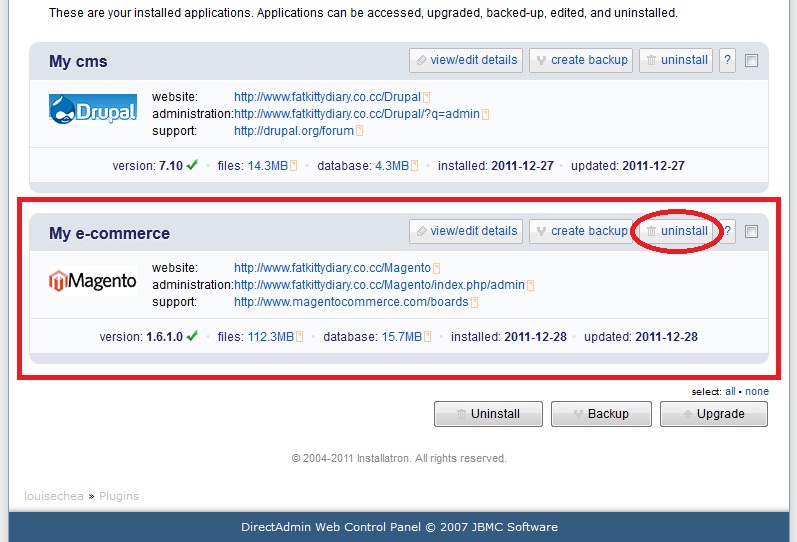
Task: Click icon next to 112.3MB files
Action: pos(299,337)
